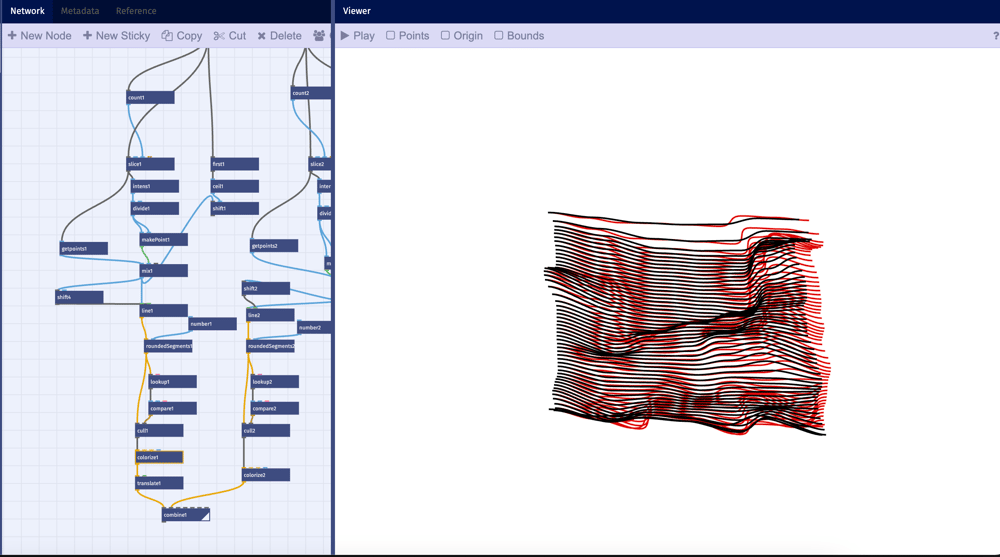Image resolution: width=1000 pixels, height=557 pixels.
Task: Select the count1 node
Action: click(151, 98)
